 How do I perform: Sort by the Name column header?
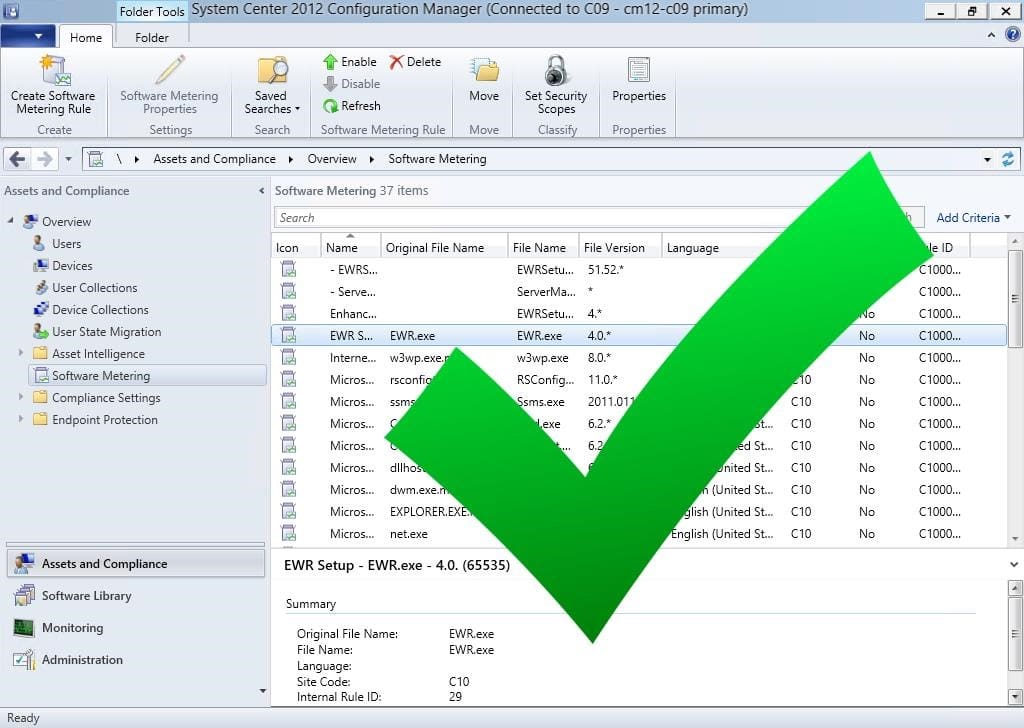350,247
